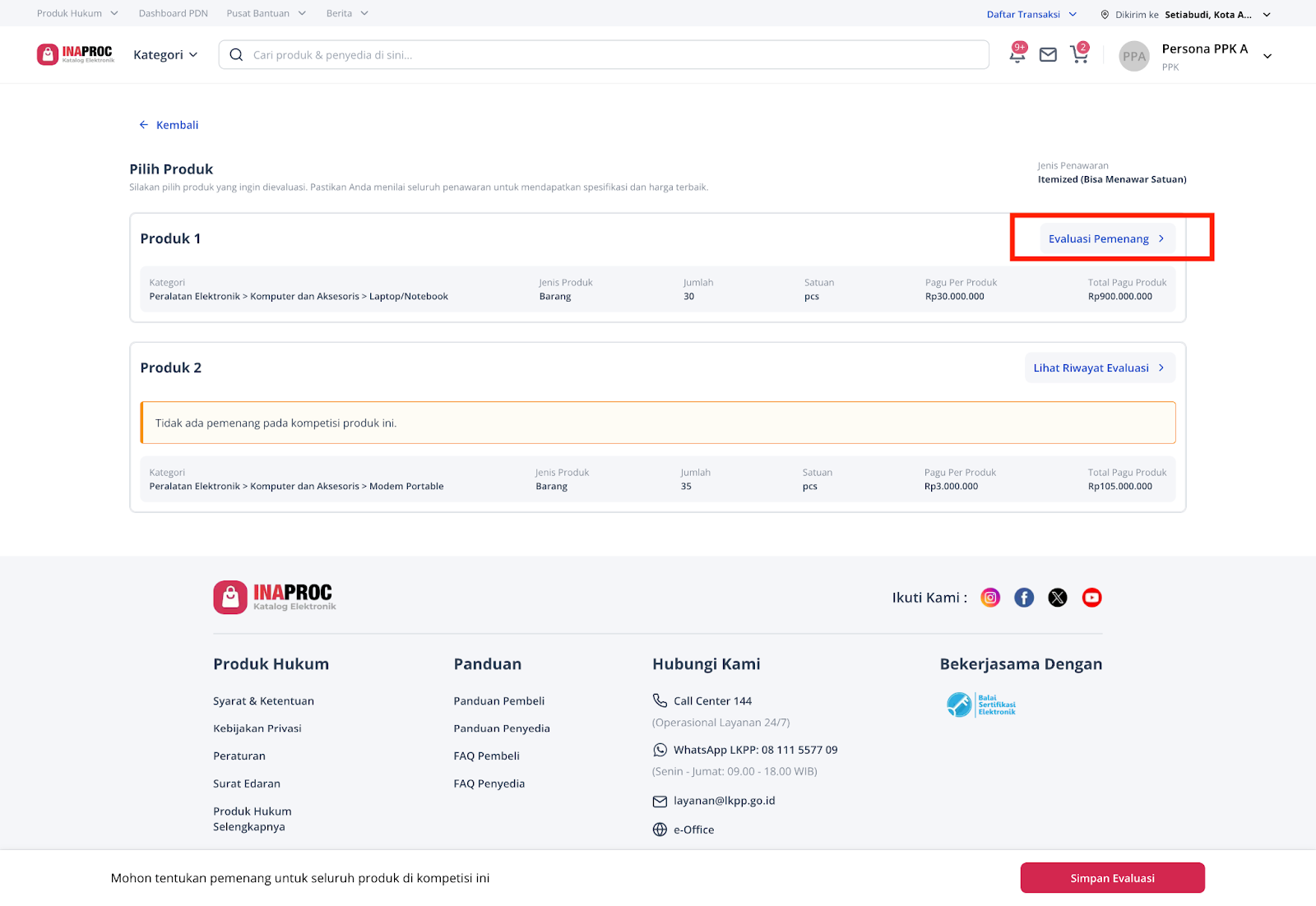Go to Dashboard PDN menu item
This screenshot has width=1316, height=906.
173,13
